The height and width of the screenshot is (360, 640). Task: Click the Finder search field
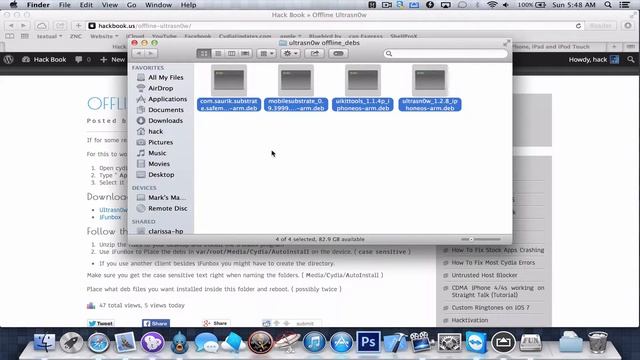point(445,53)
